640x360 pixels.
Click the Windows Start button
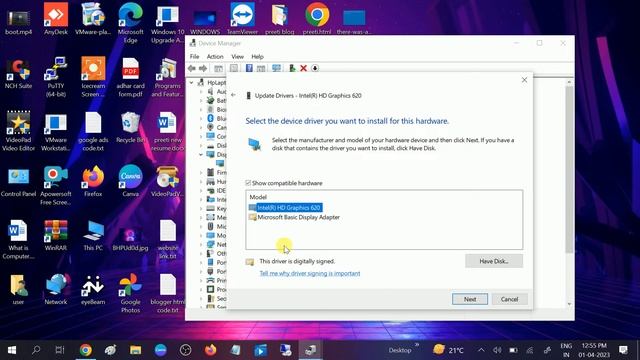coord(12,350)
